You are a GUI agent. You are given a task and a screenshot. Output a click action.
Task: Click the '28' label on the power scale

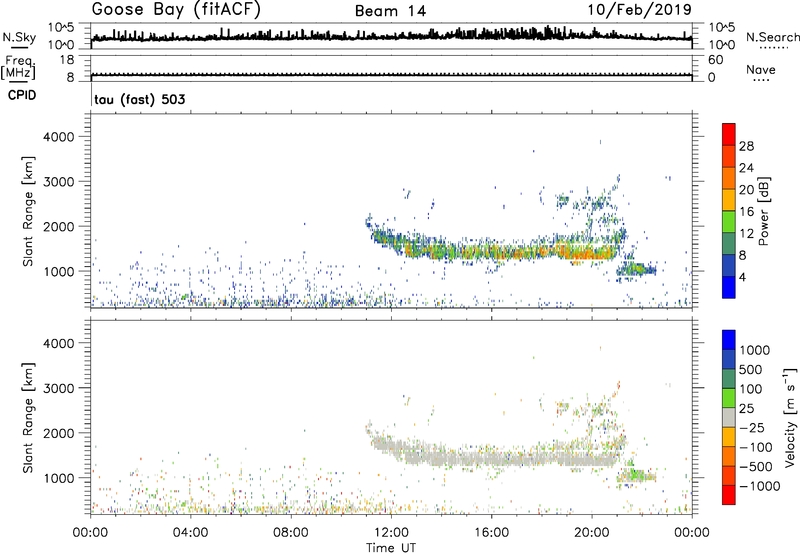(x=746, y=146)
